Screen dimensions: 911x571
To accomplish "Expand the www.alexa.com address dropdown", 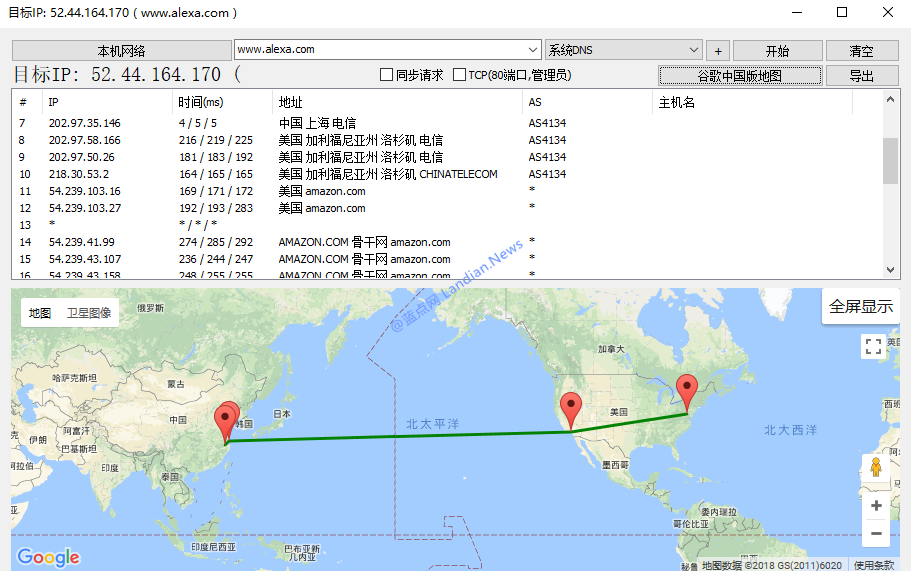I will coord(533,50).
